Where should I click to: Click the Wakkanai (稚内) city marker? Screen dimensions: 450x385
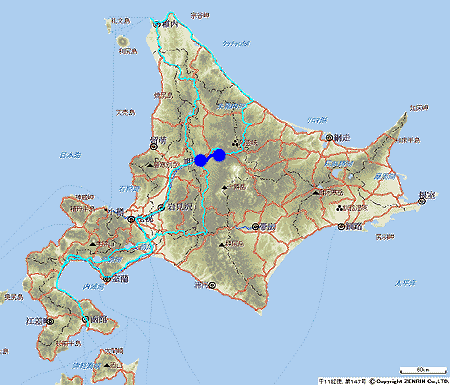[157, 24]
